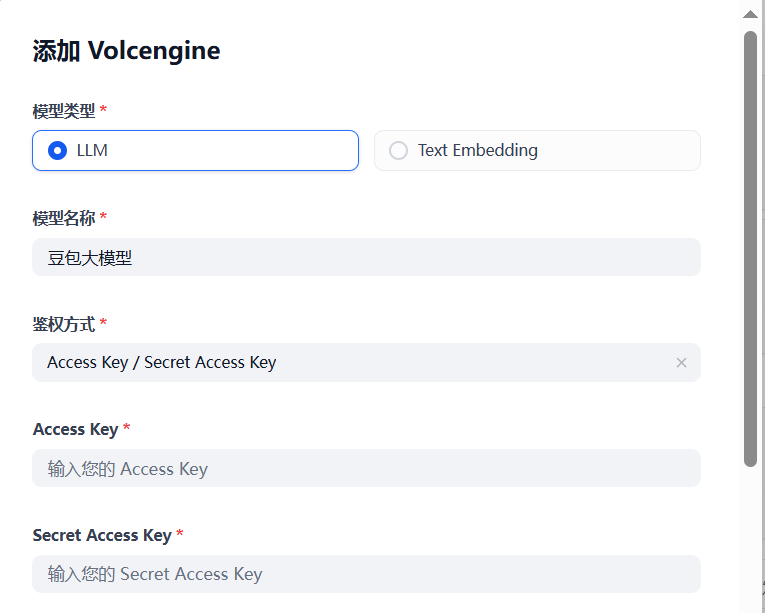Click the Text Embedding label text
This screenshot has width=765, height=613.
(x=477, y=151)
